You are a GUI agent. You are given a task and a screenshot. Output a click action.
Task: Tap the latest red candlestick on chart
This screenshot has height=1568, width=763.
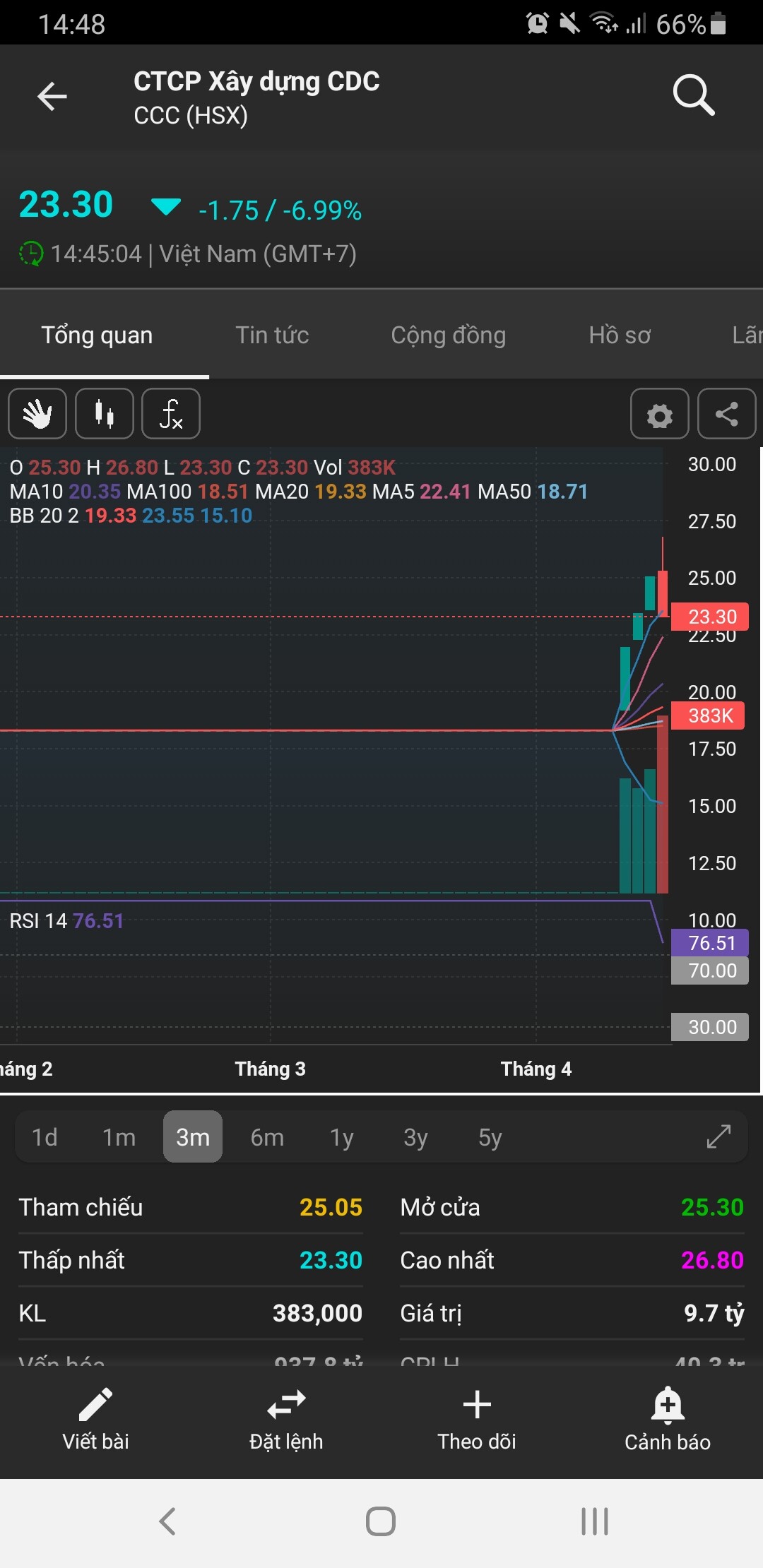tap(663, 592)
